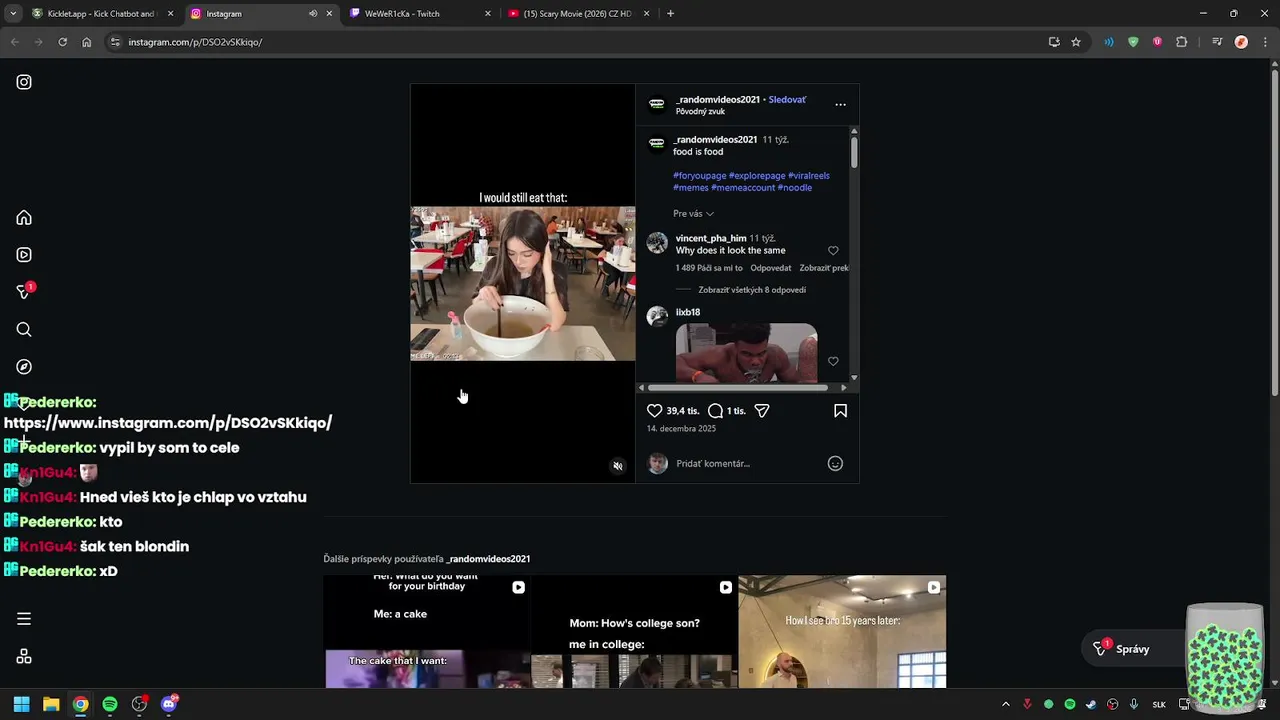
Task: Open hashtag #noodle
Action: (794, 188)
